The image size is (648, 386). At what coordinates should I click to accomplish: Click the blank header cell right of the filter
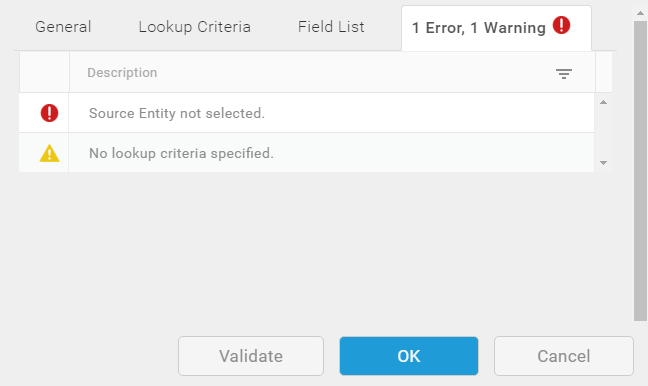coord(604,72)
